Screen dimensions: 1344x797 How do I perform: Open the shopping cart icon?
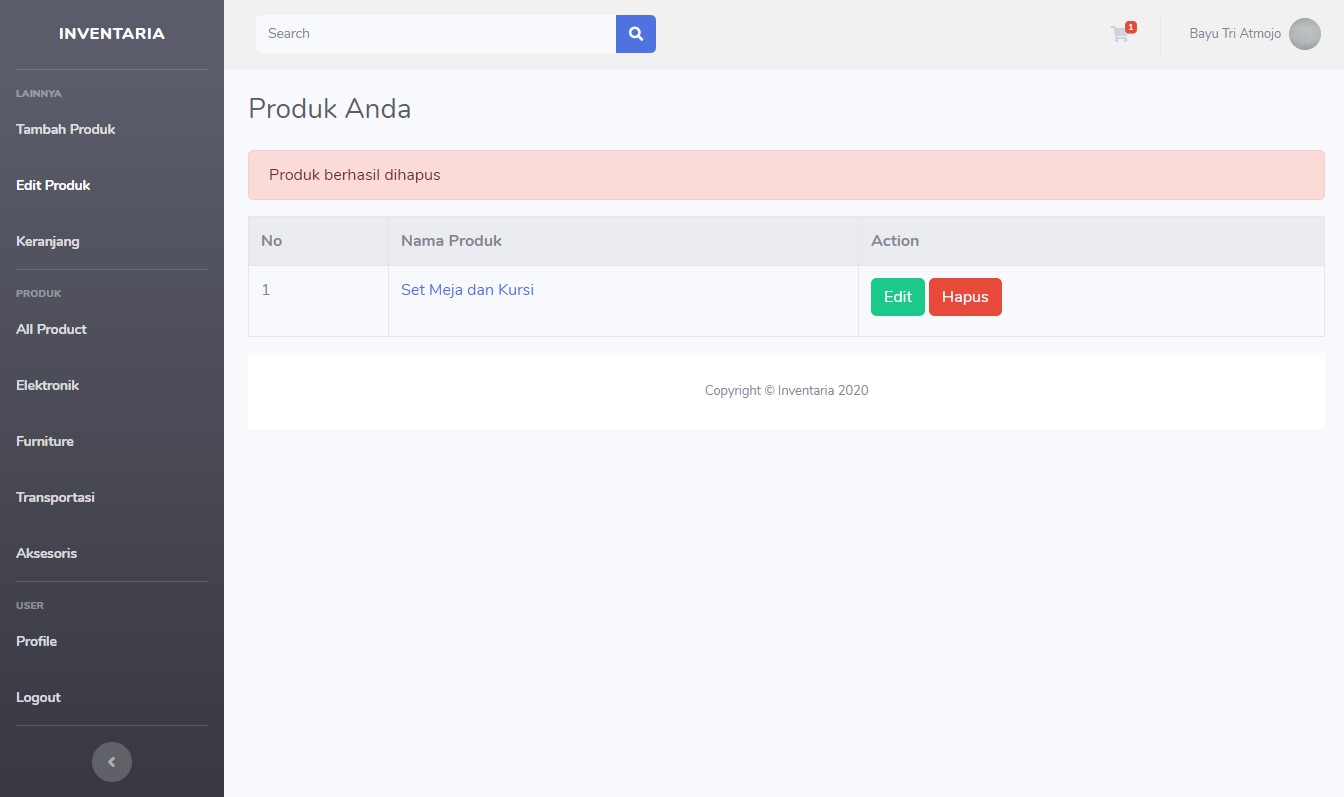click(1119, 34)
